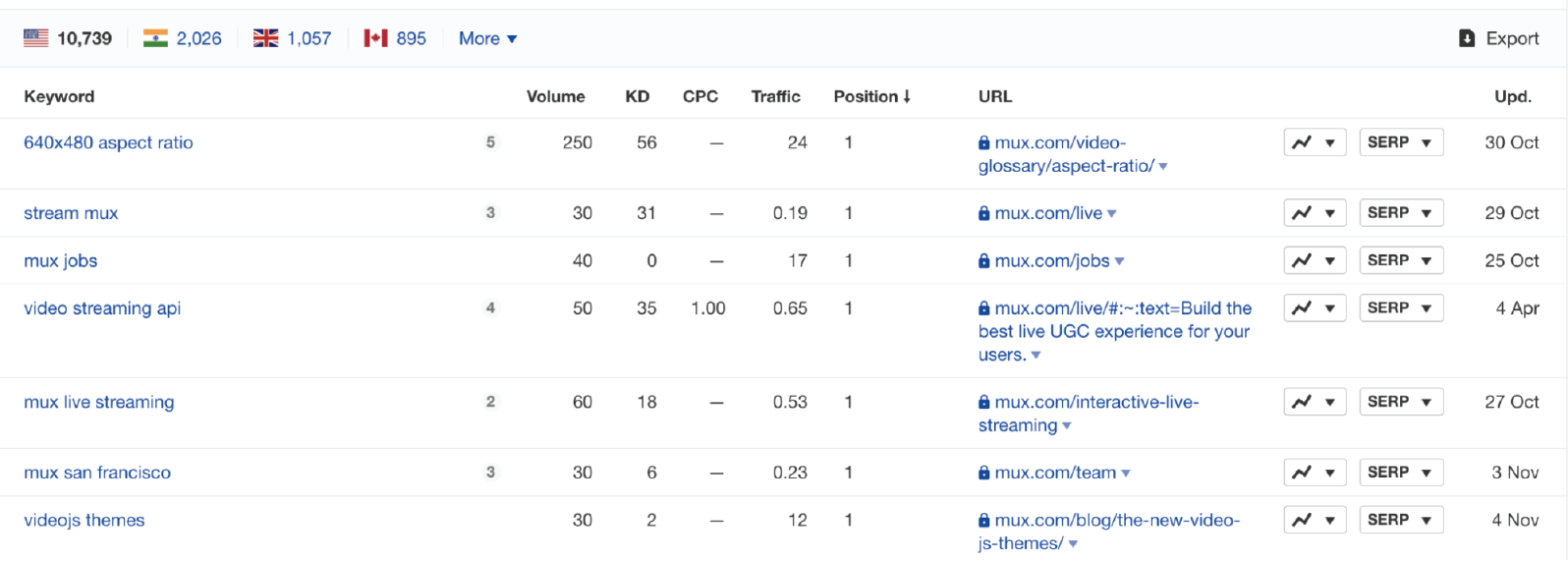
Task: Expand URL options arrow for aspect-ratio page
Action: [1163, 167]
